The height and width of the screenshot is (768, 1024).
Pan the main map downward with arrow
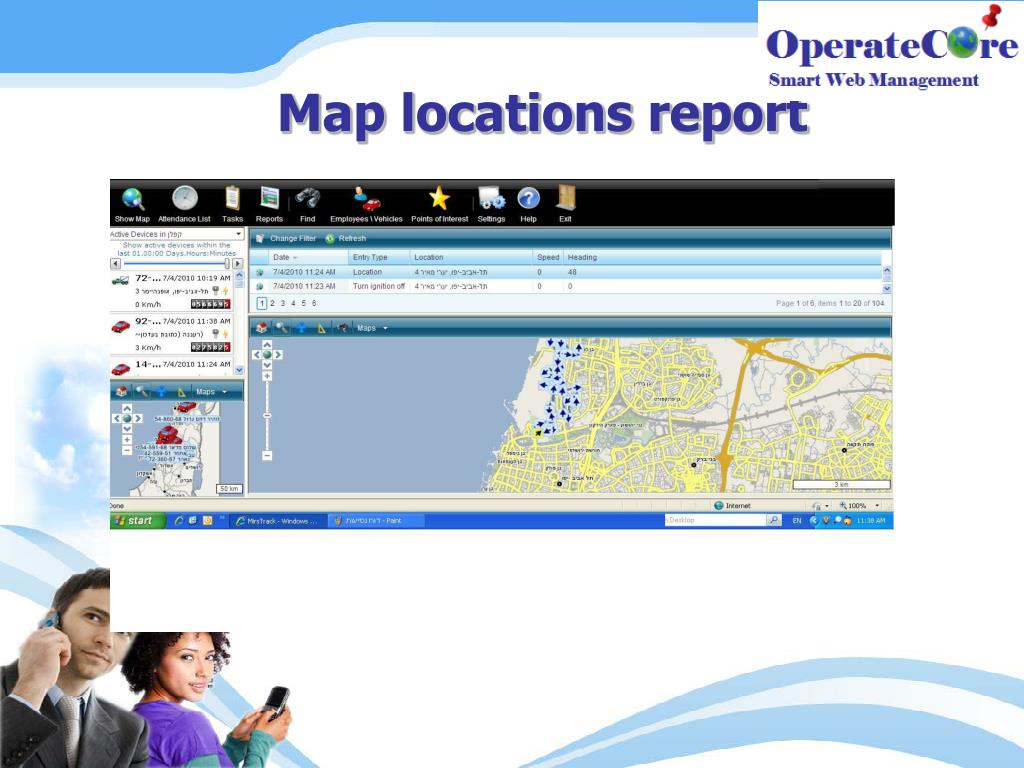267,365
